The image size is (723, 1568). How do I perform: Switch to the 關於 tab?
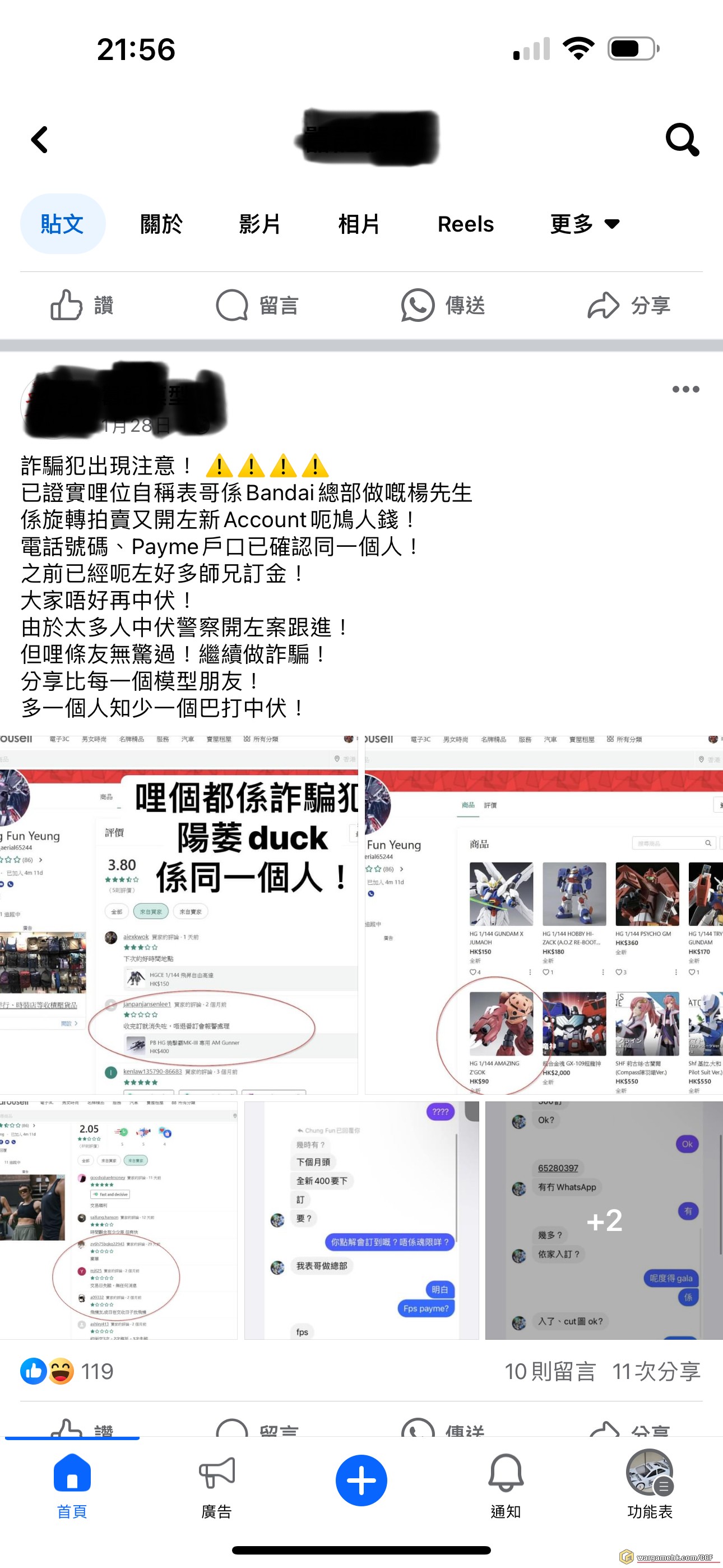[161, 224]
